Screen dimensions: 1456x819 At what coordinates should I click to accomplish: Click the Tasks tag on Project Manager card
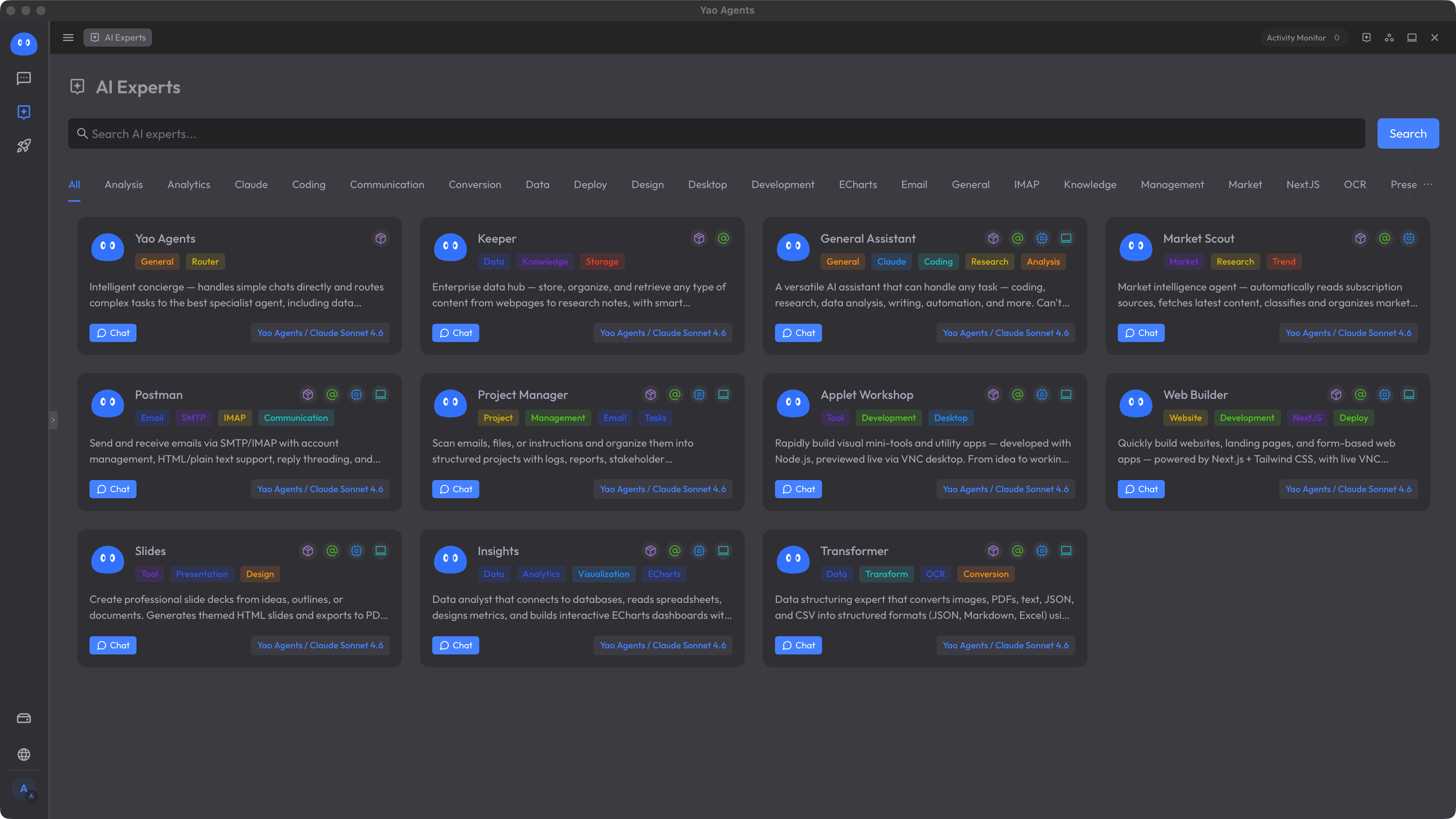(x=655, y=418)
